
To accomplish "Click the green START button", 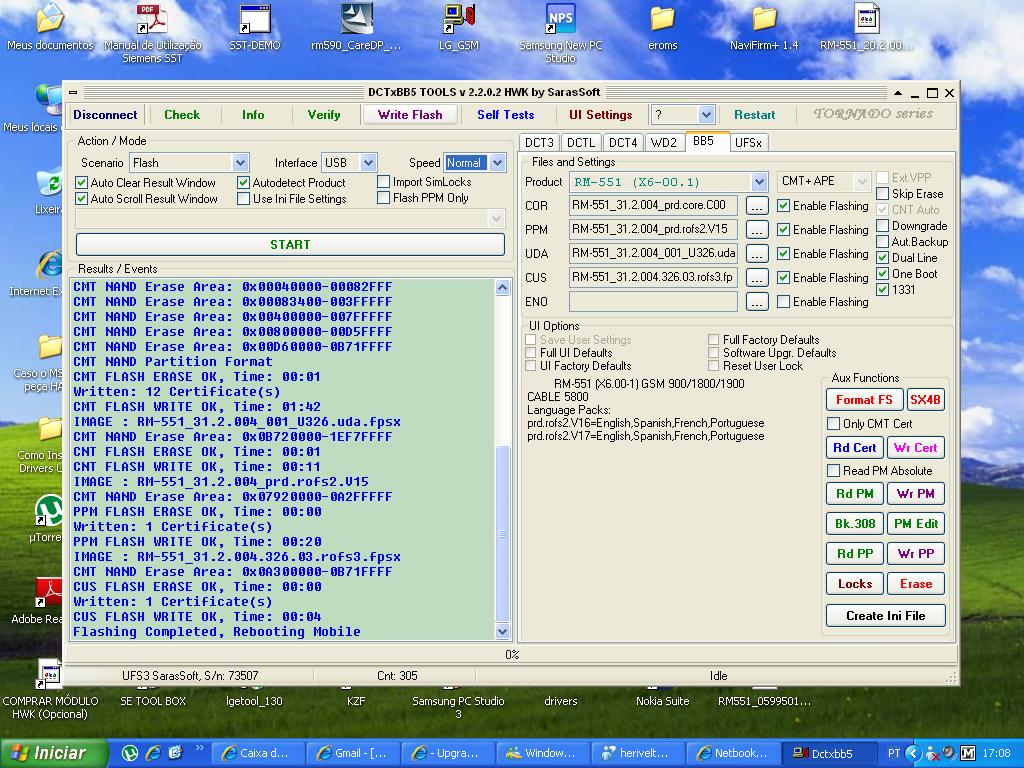I will (291, 245).
